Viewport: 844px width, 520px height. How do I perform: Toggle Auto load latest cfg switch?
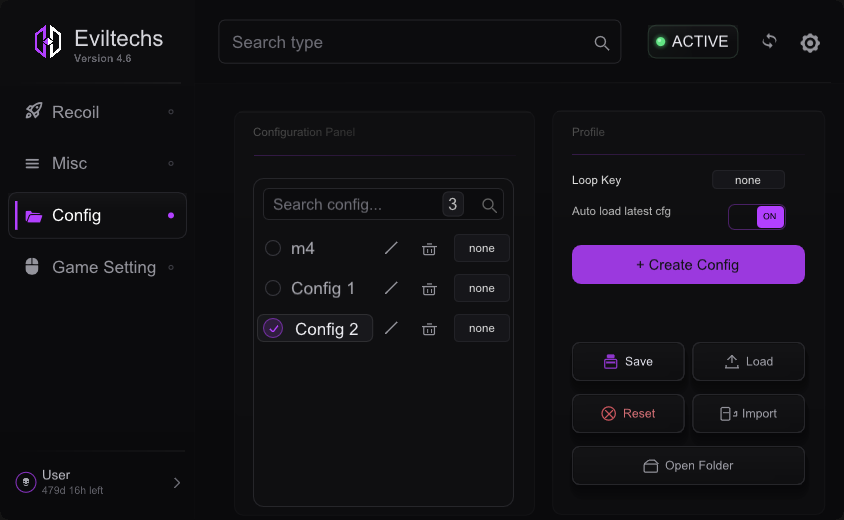(x=756, y=216)
